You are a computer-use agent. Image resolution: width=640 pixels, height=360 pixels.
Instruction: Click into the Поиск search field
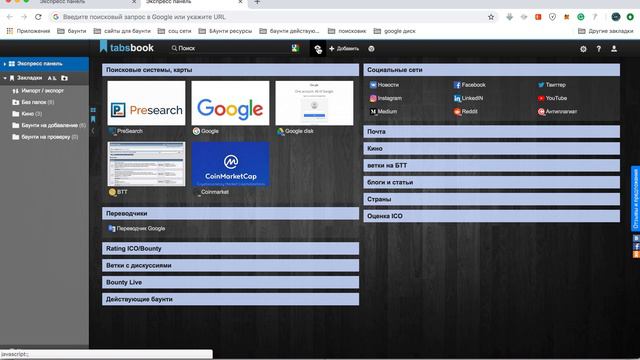[231, 48]
